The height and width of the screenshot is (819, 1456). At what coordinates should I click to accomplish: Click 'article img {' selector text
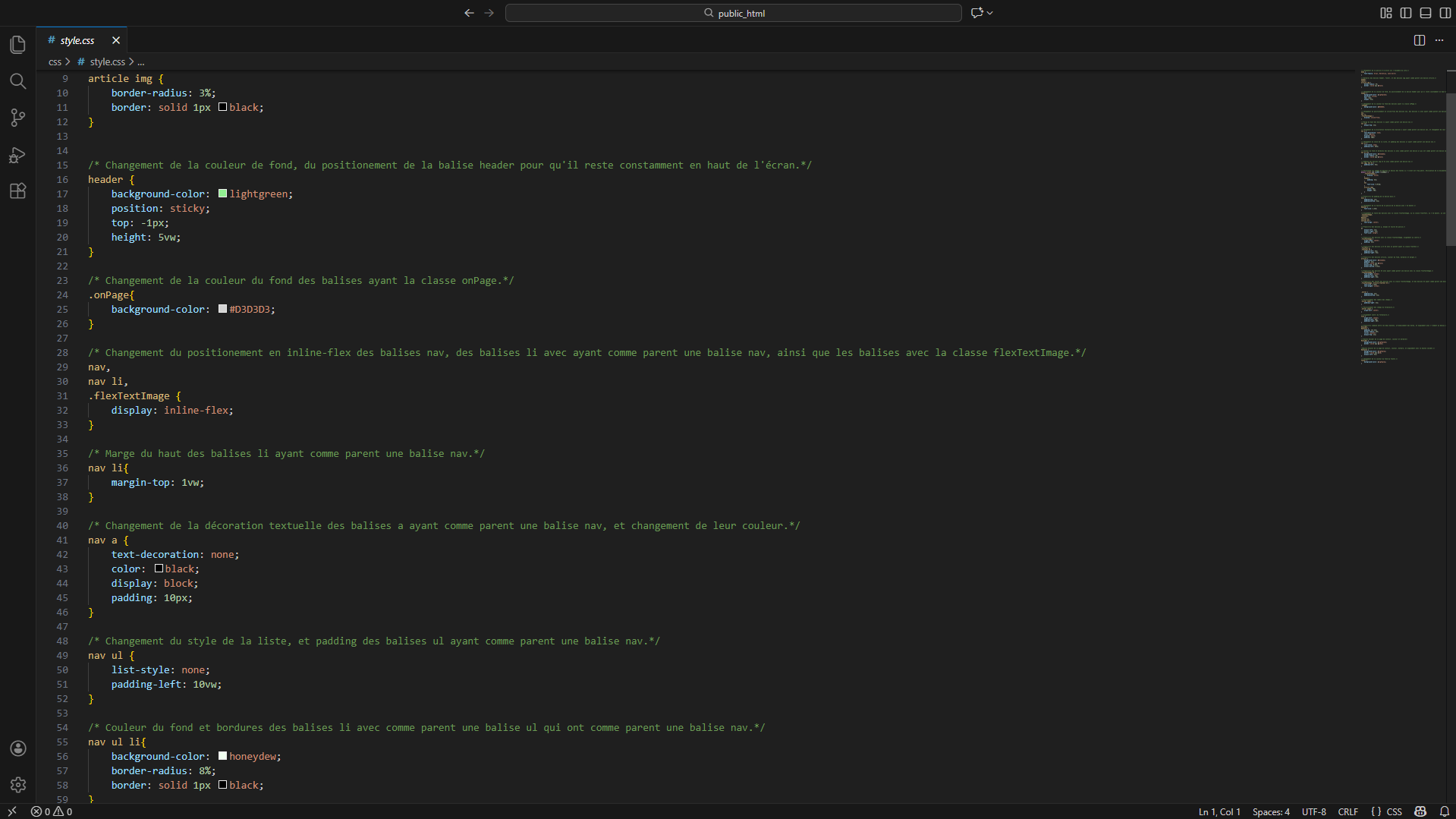pyautogui.click(x=126, y=78)
